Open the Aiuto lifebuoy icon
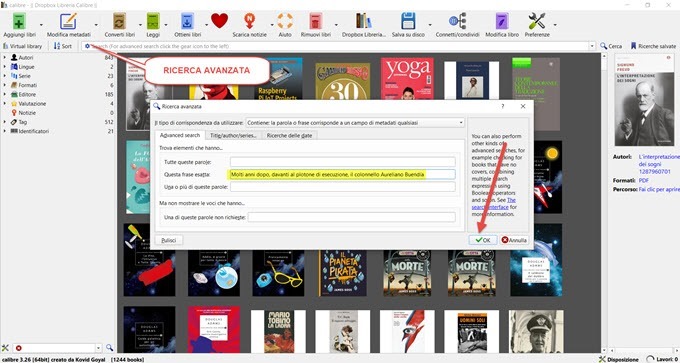The height and width of the screenshot is (363, 680). (x=285, y=21)
